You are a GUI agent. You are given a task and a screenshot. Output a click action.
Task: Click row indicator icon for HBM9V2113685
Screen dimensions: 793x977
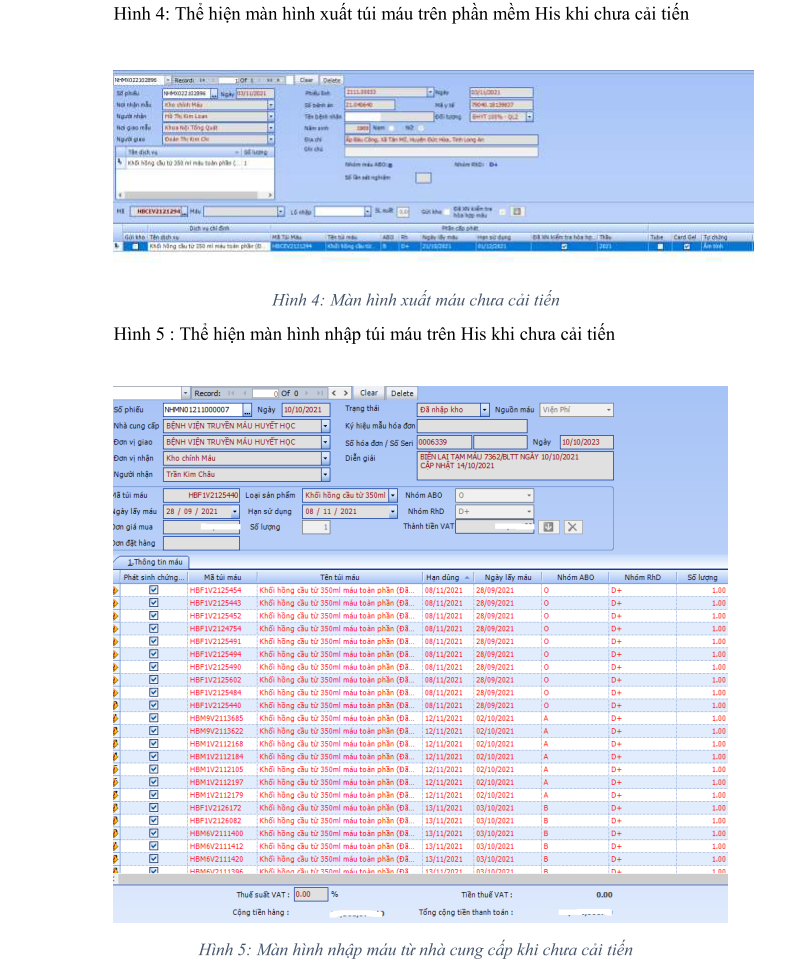tap(116, 718)
